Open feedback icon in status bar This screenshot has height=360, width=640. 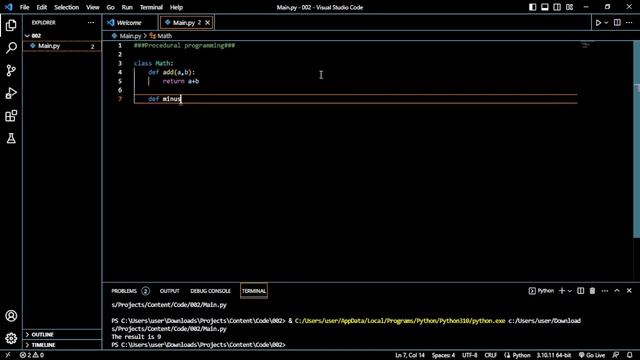(616, 355)
